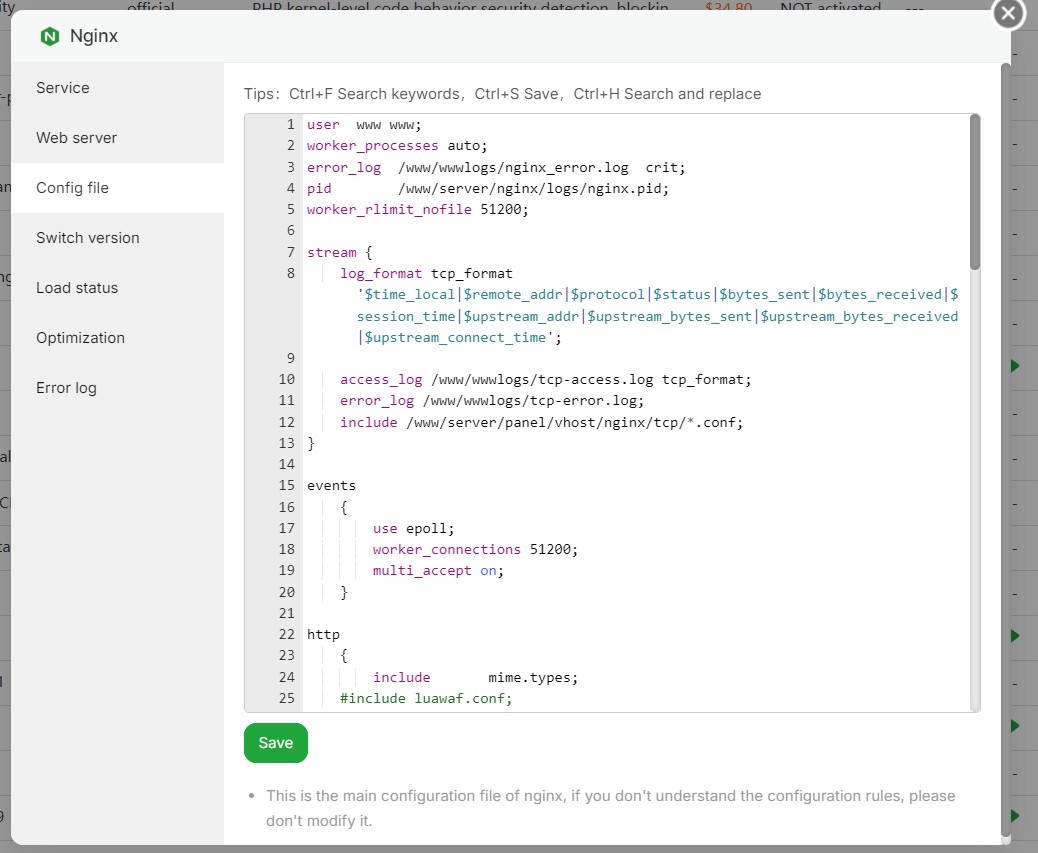Click the '$upstream_connect_time' wrapped line
1038x853 pixels.
pyautogui.click(x=459, y=337)
